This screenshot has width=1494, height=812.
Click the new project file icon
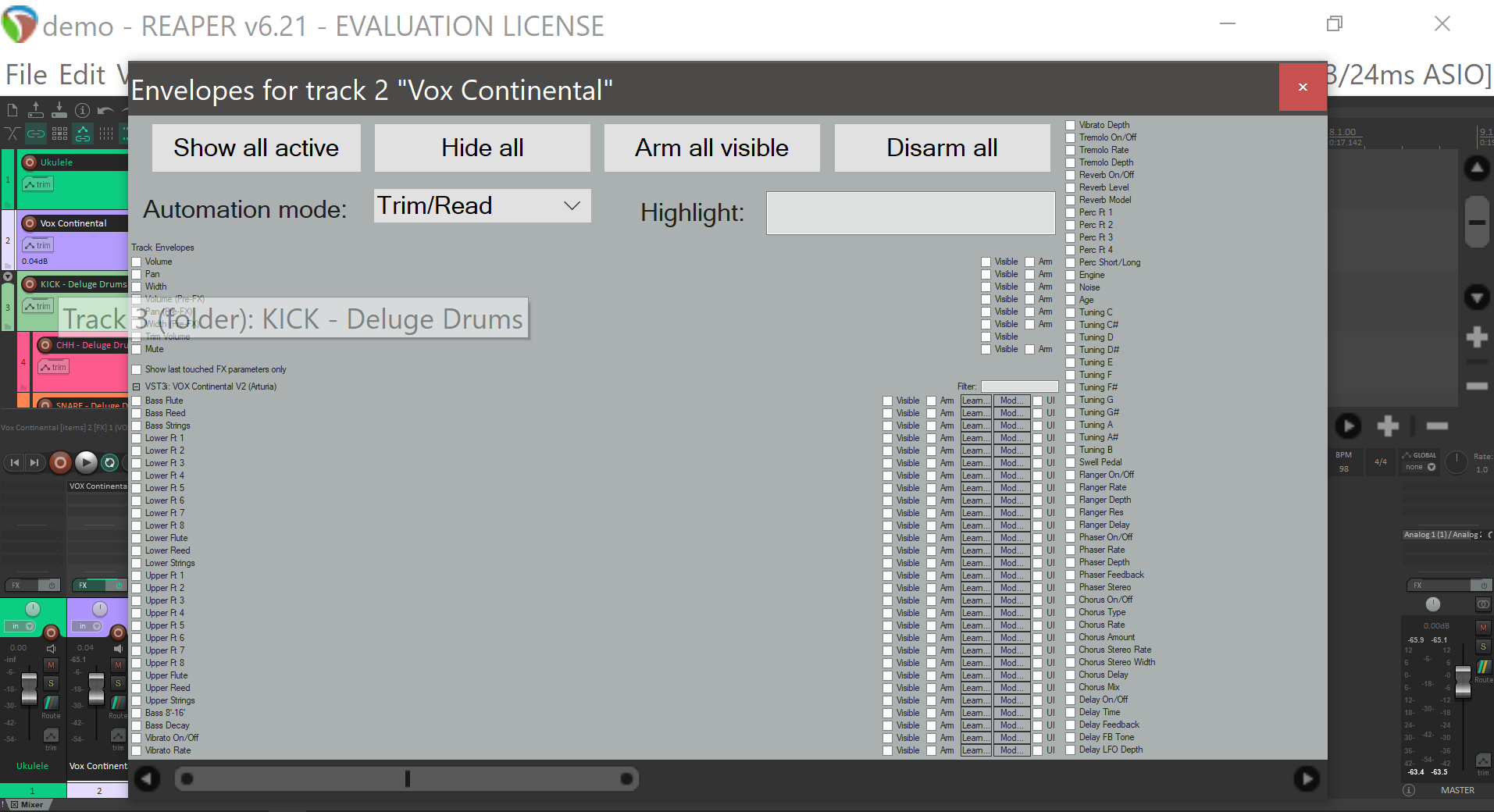pyautogui.click(x=12, y=110)
